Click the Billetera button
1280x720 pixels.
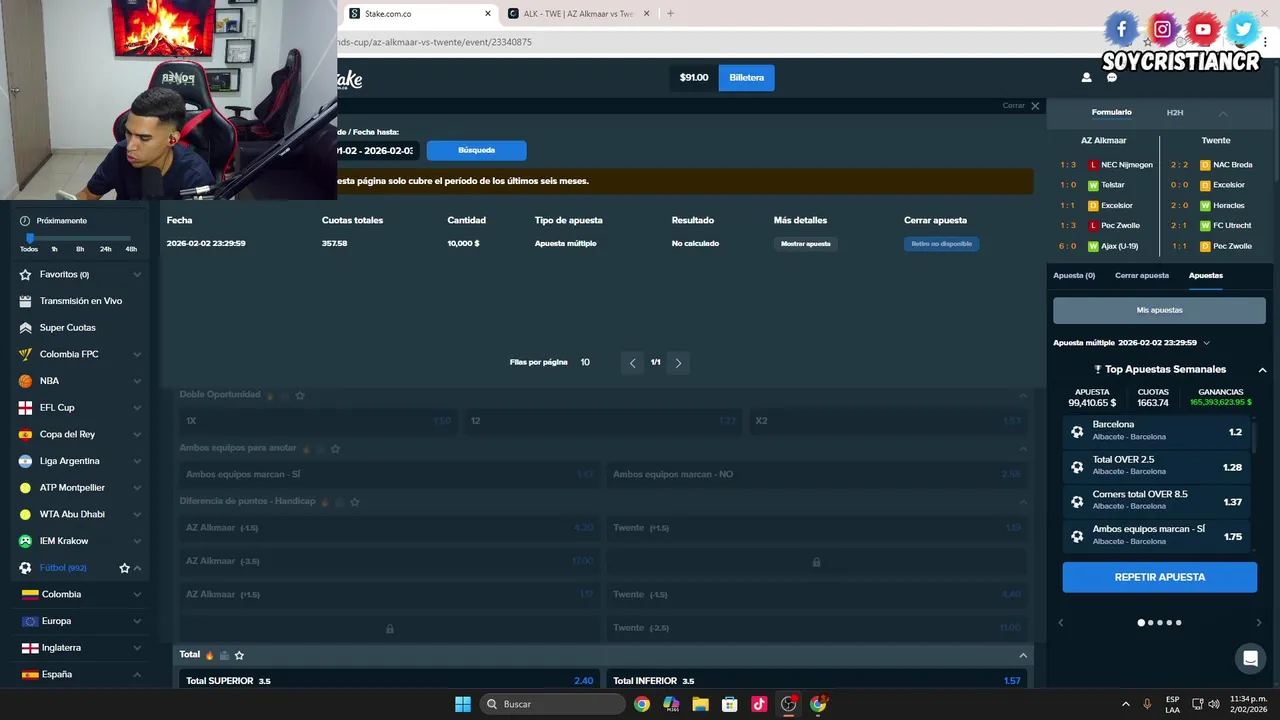coord(746,78)
